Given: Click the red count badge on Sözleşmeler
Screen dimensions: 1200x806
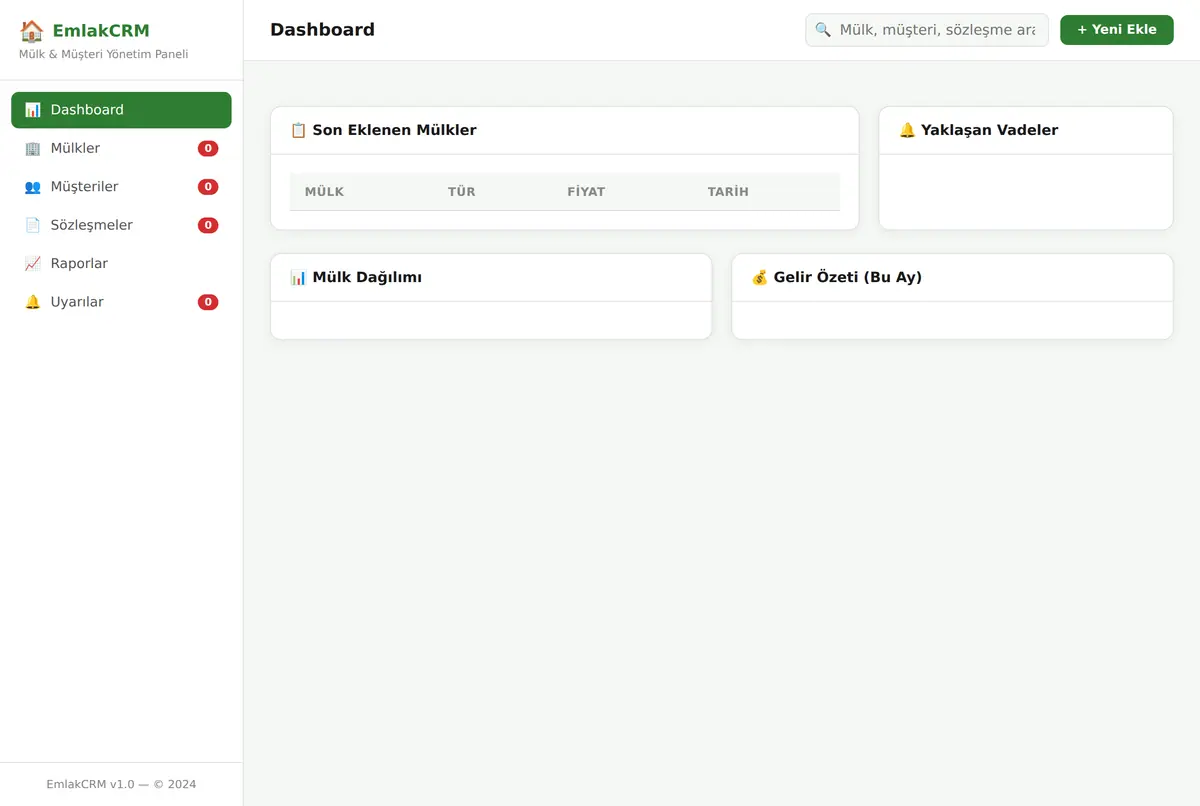Looking at the screenshot, I should tap(208, 226).
